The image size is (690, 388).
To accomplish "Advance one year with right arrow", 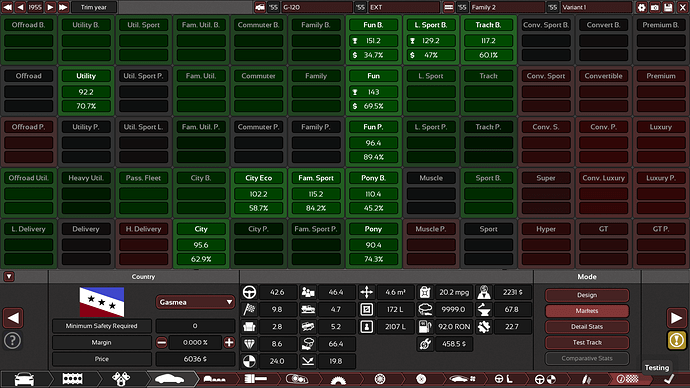I will [x=50, y=7].
